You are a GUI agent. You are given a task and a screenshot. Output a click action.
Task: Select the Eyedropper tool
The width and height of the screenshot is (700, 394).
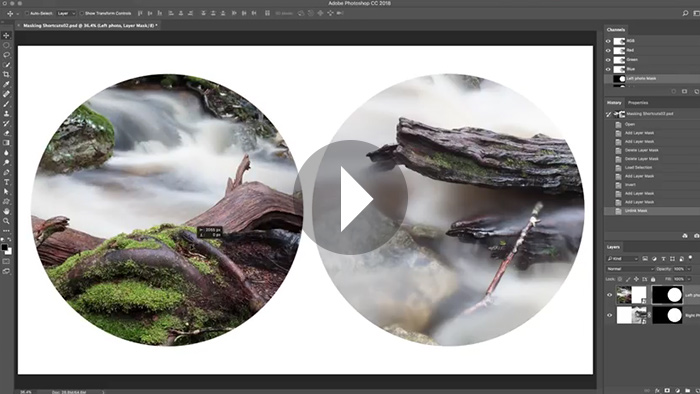6,84
